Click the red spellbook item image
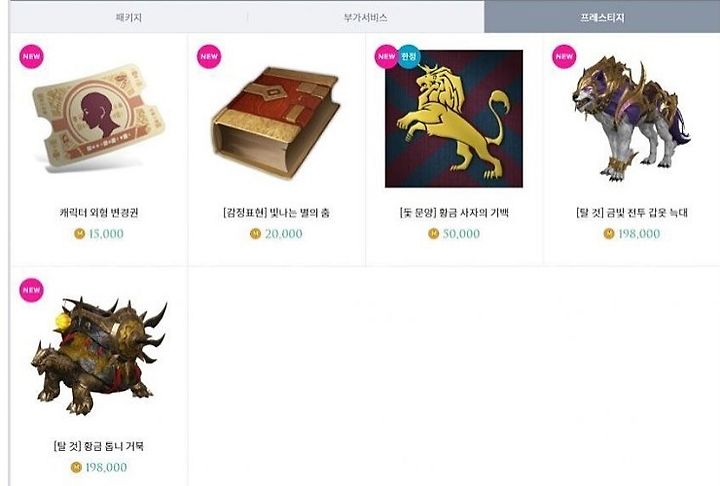This screenshot has width=720, height=486. coord(276,123)
